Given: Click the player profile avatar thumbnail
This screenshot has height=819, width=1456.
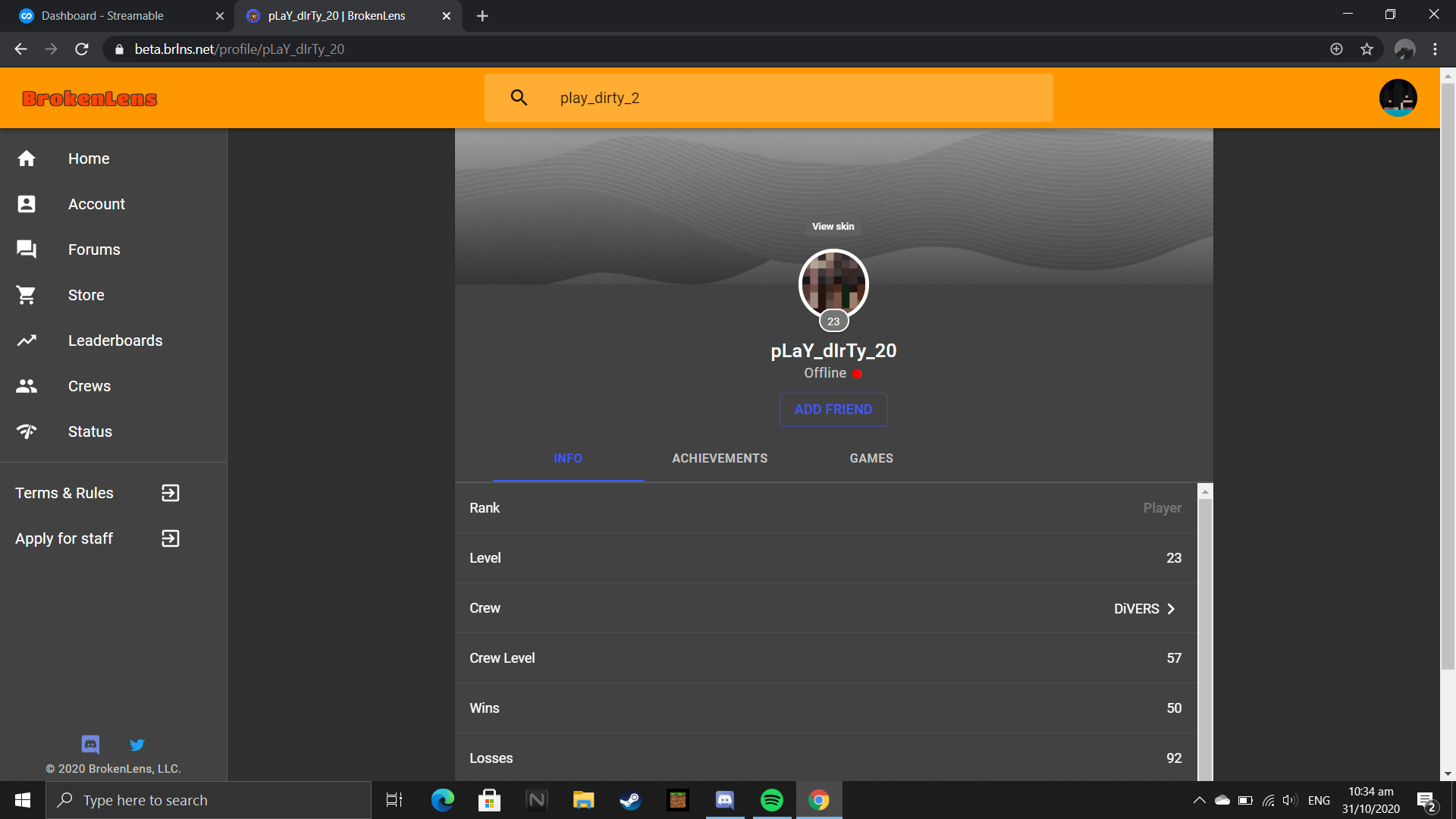Looking at the screenshot, I should pyautogui.click(x=833, y=284).
